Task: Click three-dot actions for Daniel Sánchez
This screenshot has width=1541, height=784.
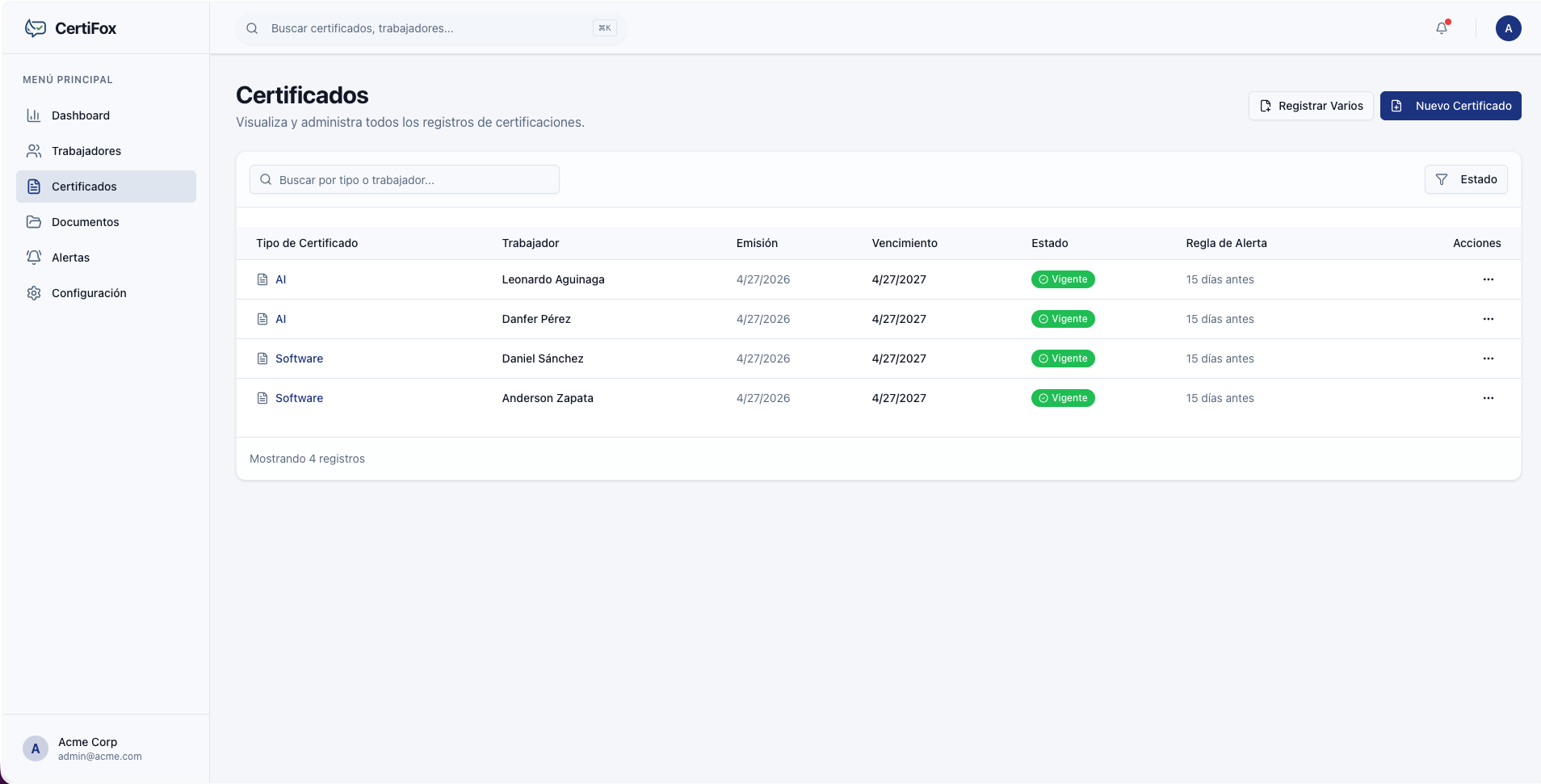Action: [1488, 358]
